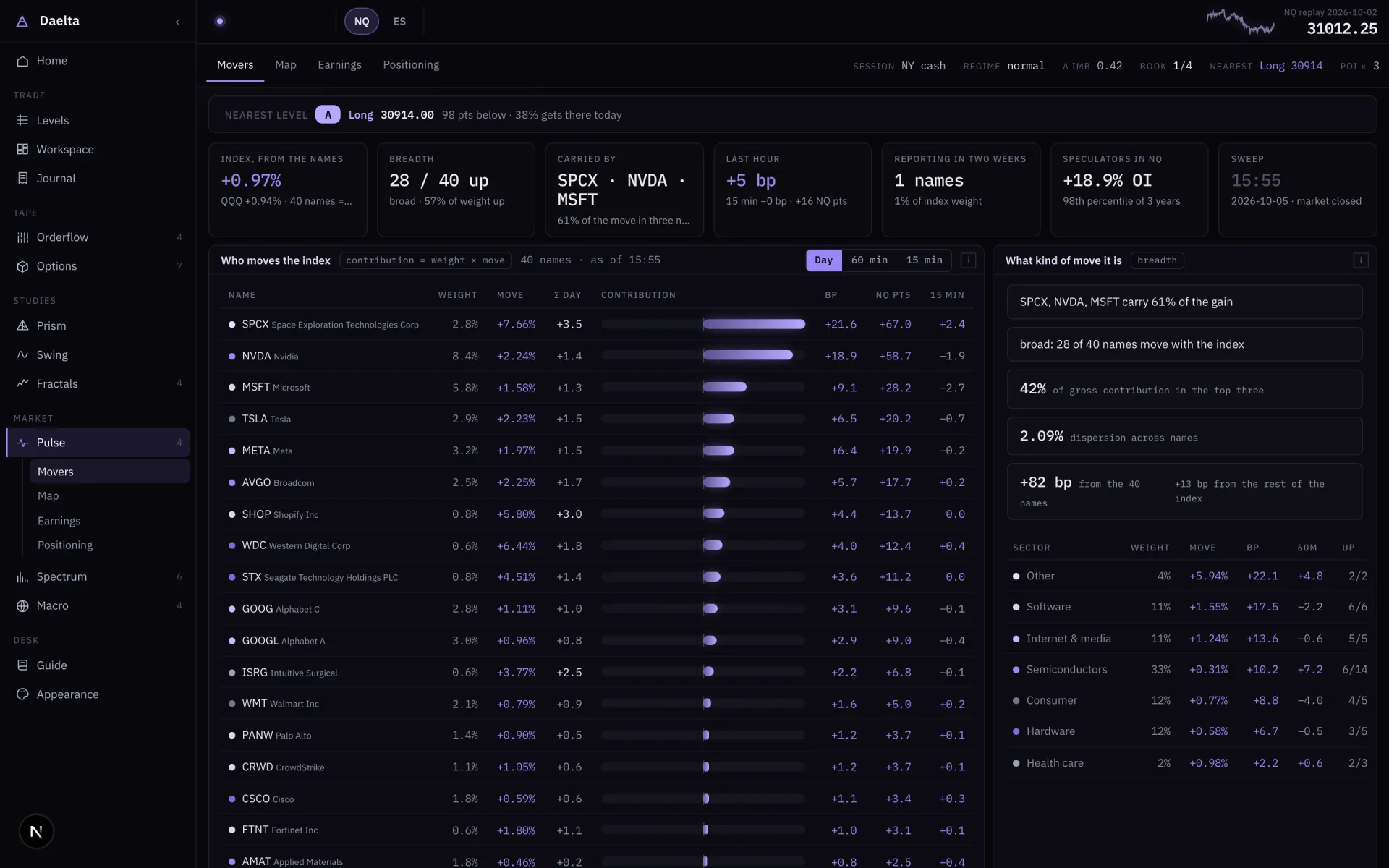1389x868 pixels.
Task: Open the Guide page
Action: pos(98,665)
